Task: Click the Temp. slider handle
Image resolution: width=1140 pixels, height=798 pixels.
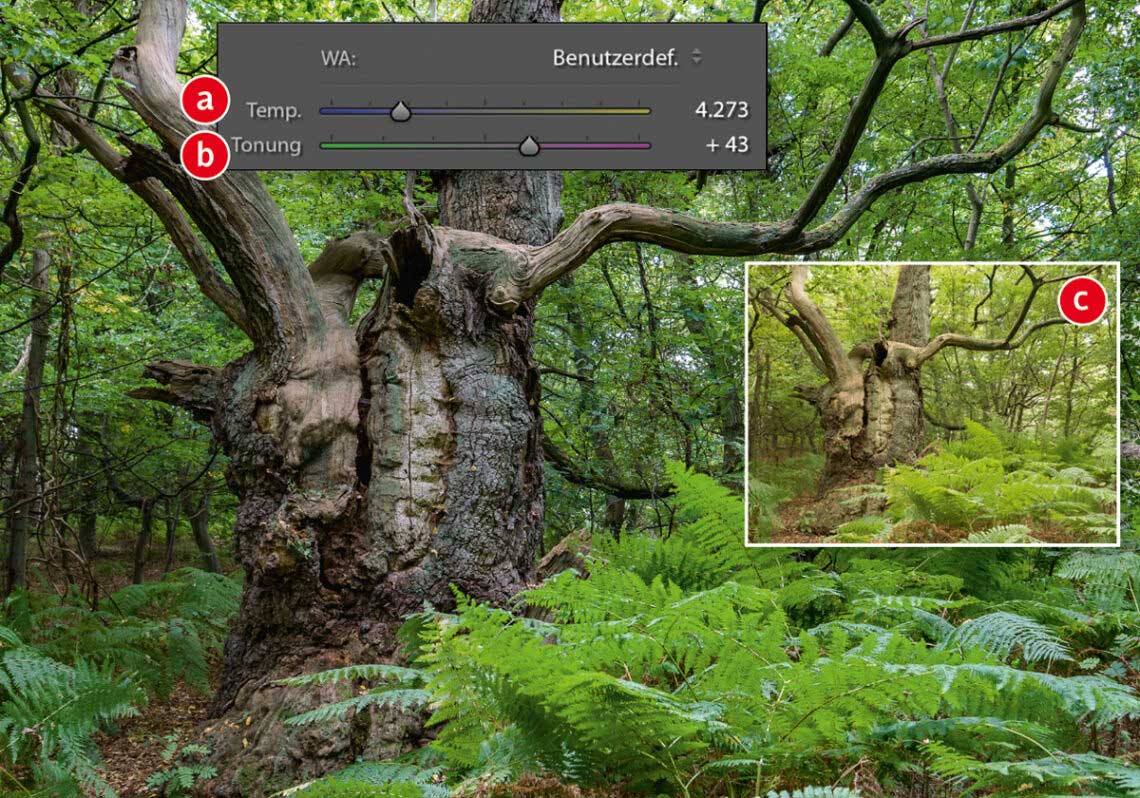Action: tap(400, 111)
